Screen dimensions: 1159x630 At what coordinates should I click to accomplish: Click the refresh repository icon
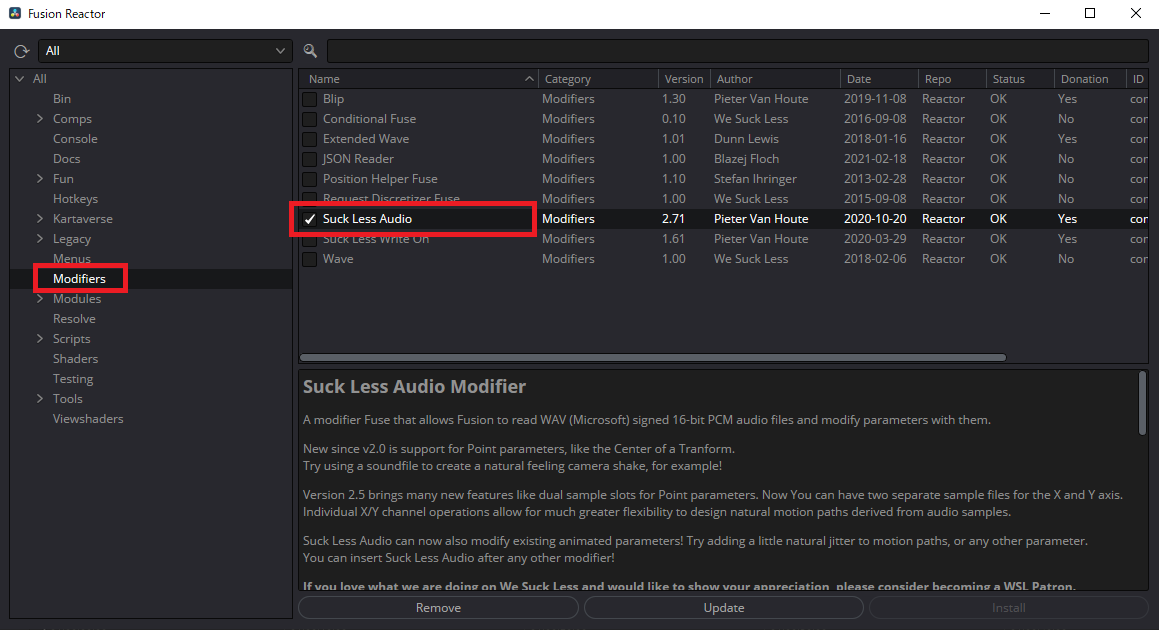pyautogui.click(x=21, y=51)
